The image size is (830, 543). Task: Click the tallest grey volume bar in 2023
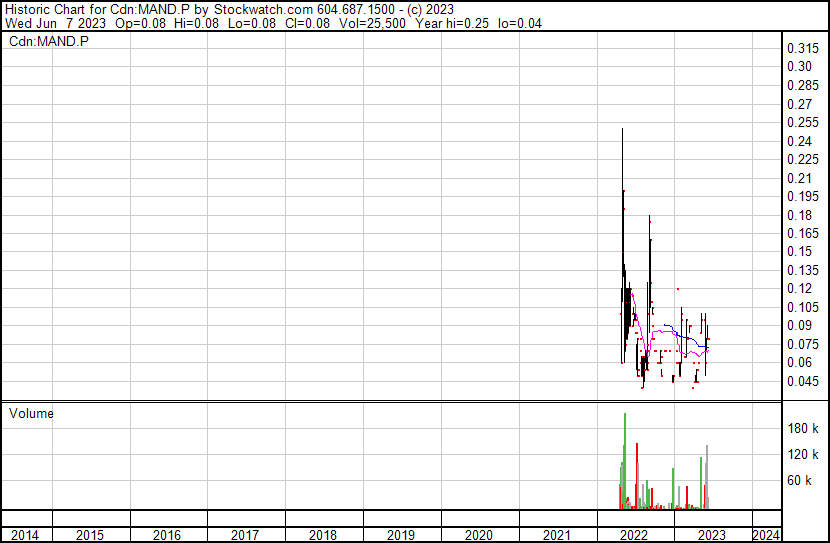point(707,477)
